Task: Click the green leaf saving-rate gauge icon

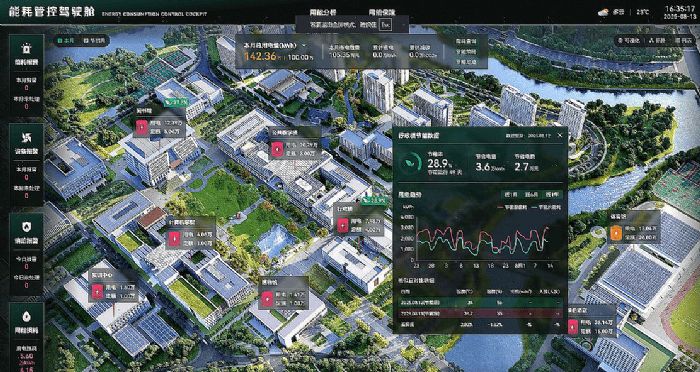Action: click(410, 162)
